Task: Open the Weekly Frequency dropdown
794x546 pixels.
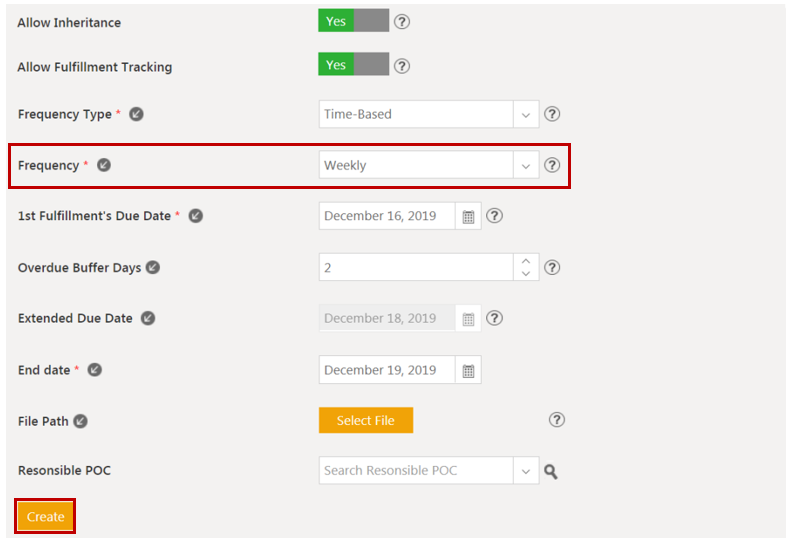Action: click(526, 166)
